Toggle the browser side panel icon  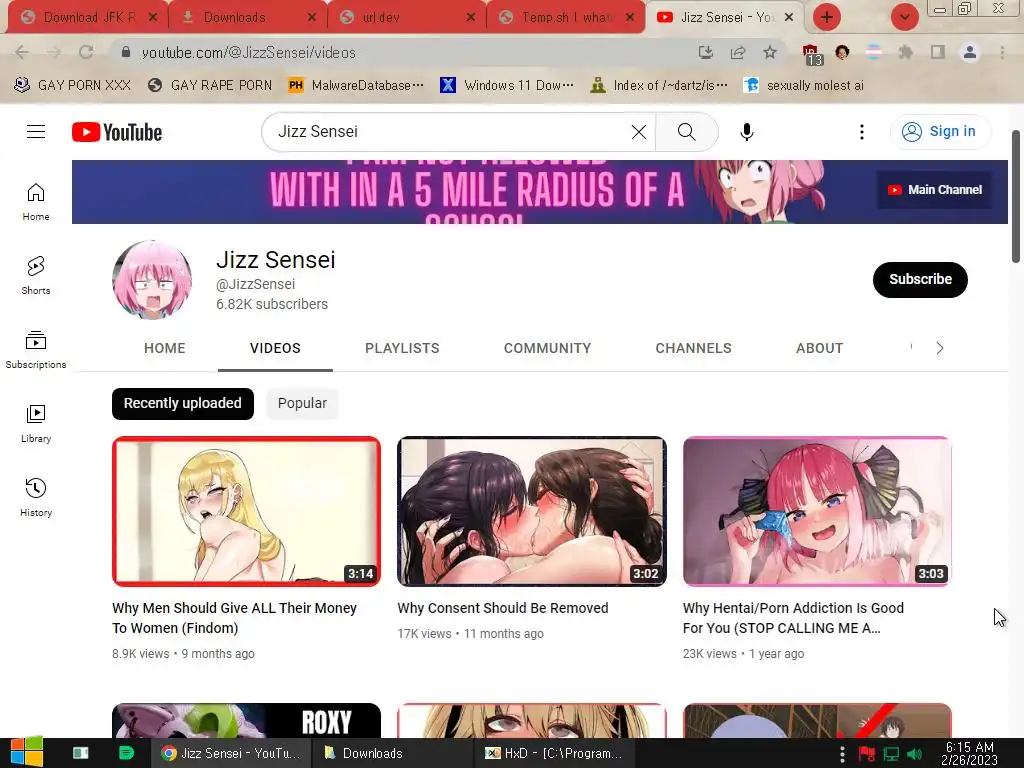tap(938, 52)
